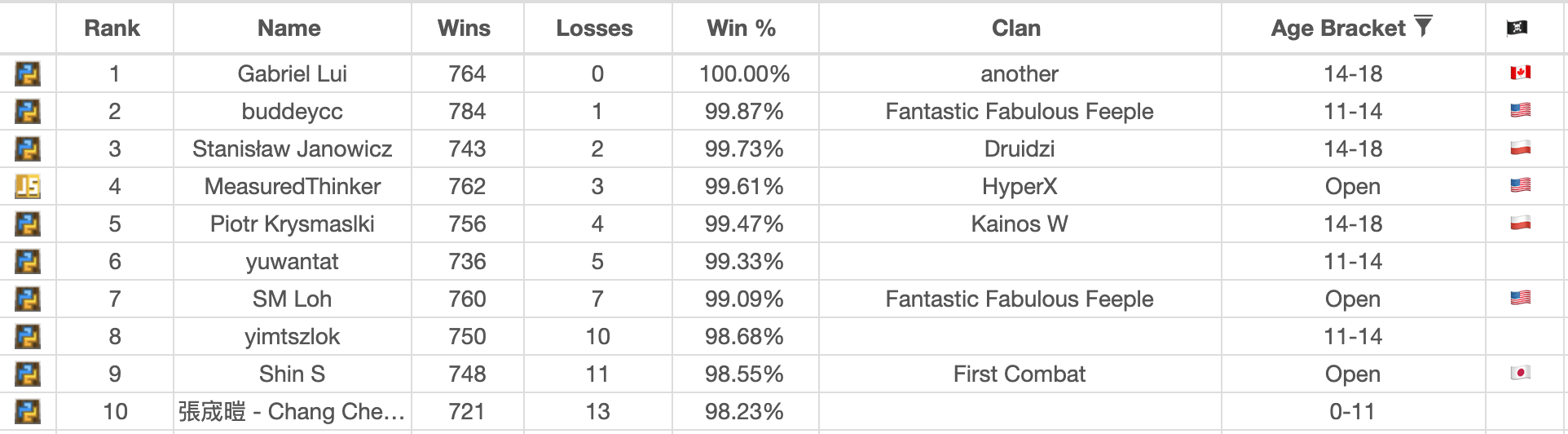Click the Python icon beside Gabriel Lui
Image resolution: width=1568 pixels, height=434 pixels.
tap(28, 74)
